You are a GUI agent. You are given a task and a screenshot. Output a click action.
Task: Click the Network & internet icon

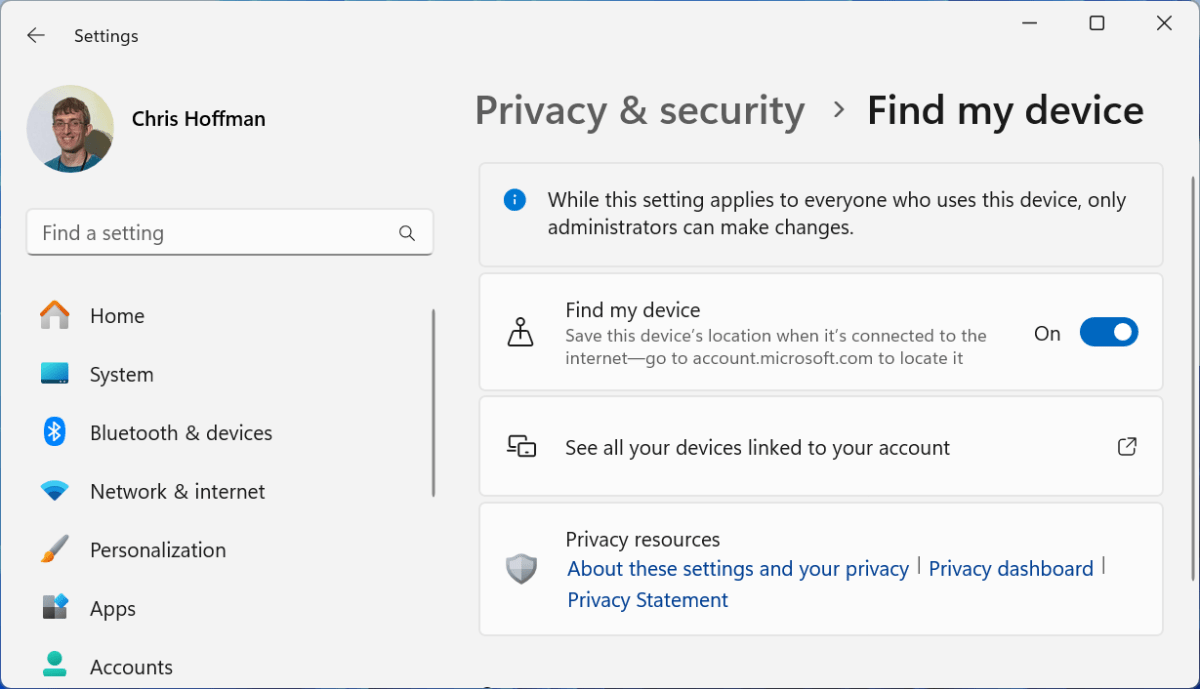pyautogui.click(x=53, y=491)
